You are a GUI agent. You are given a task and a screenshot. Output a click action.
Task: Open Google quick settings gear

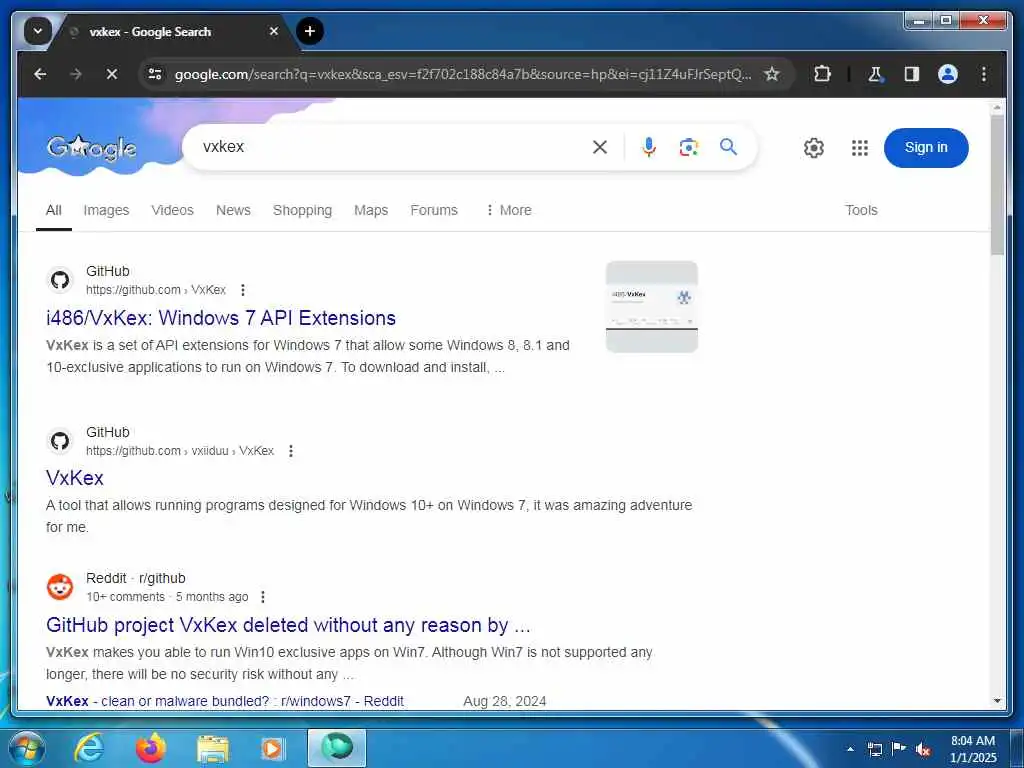point(814,148)
